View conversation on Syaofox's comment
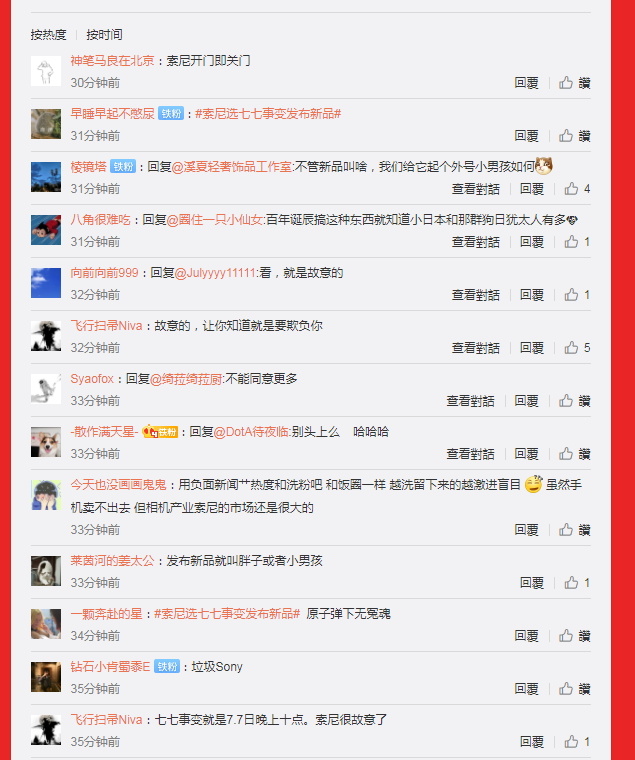The image size is (635, 760). click(470, 400)
